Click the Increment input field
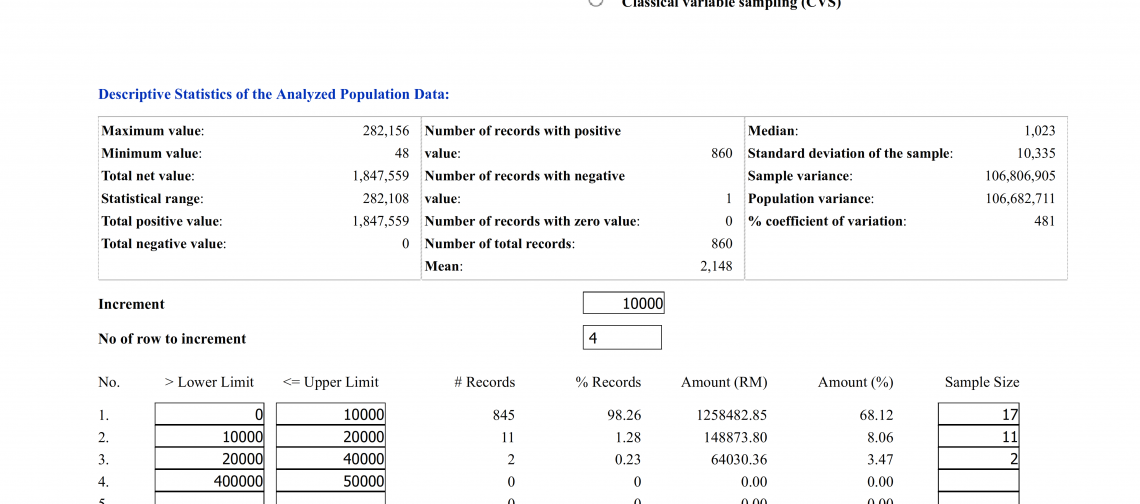1140x504 pixels. point(623,303)
